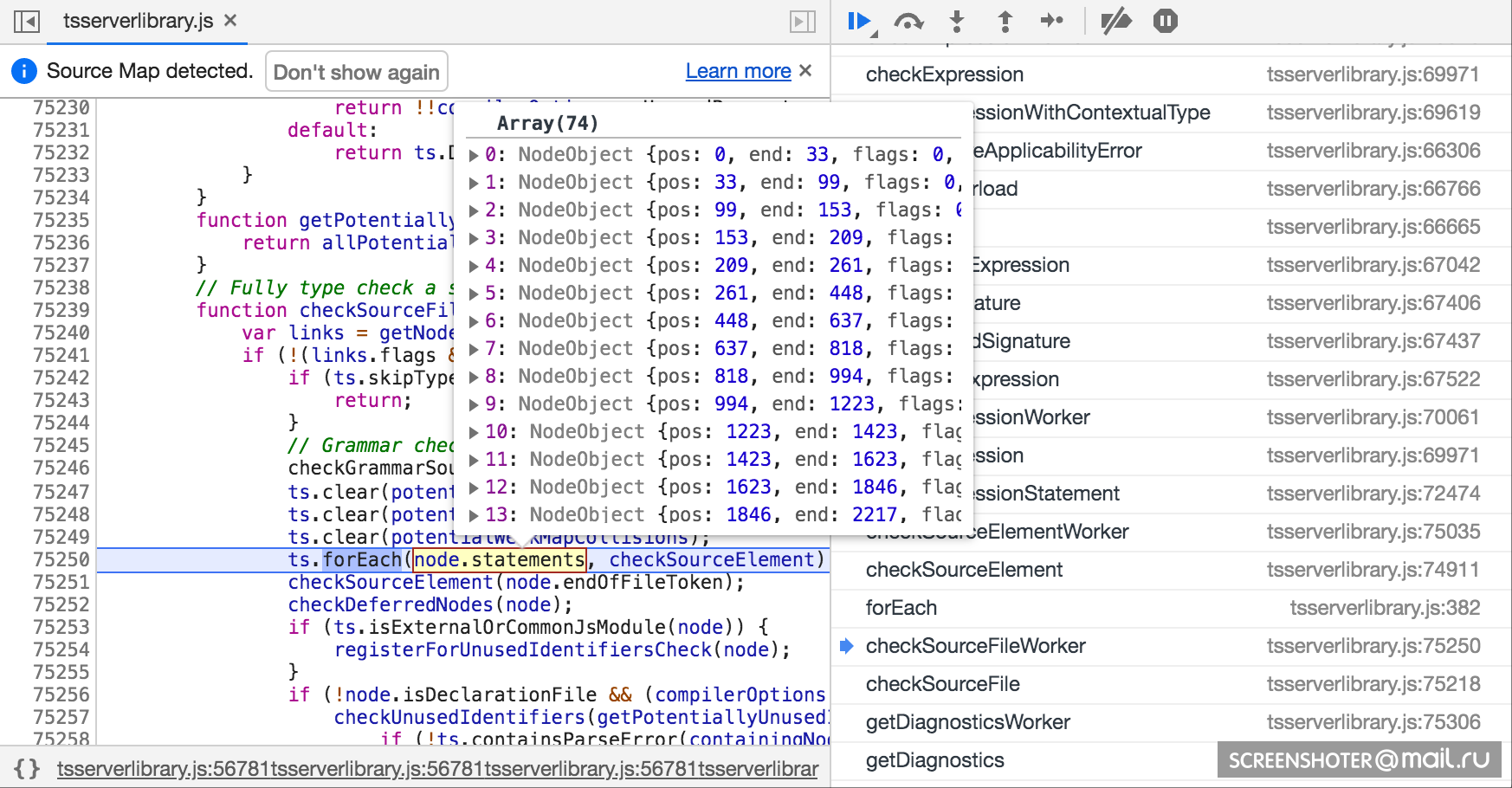1512x788 pixels.
Task: Toggle deactivate breakpoints icon
Action: pos(1115,21)
